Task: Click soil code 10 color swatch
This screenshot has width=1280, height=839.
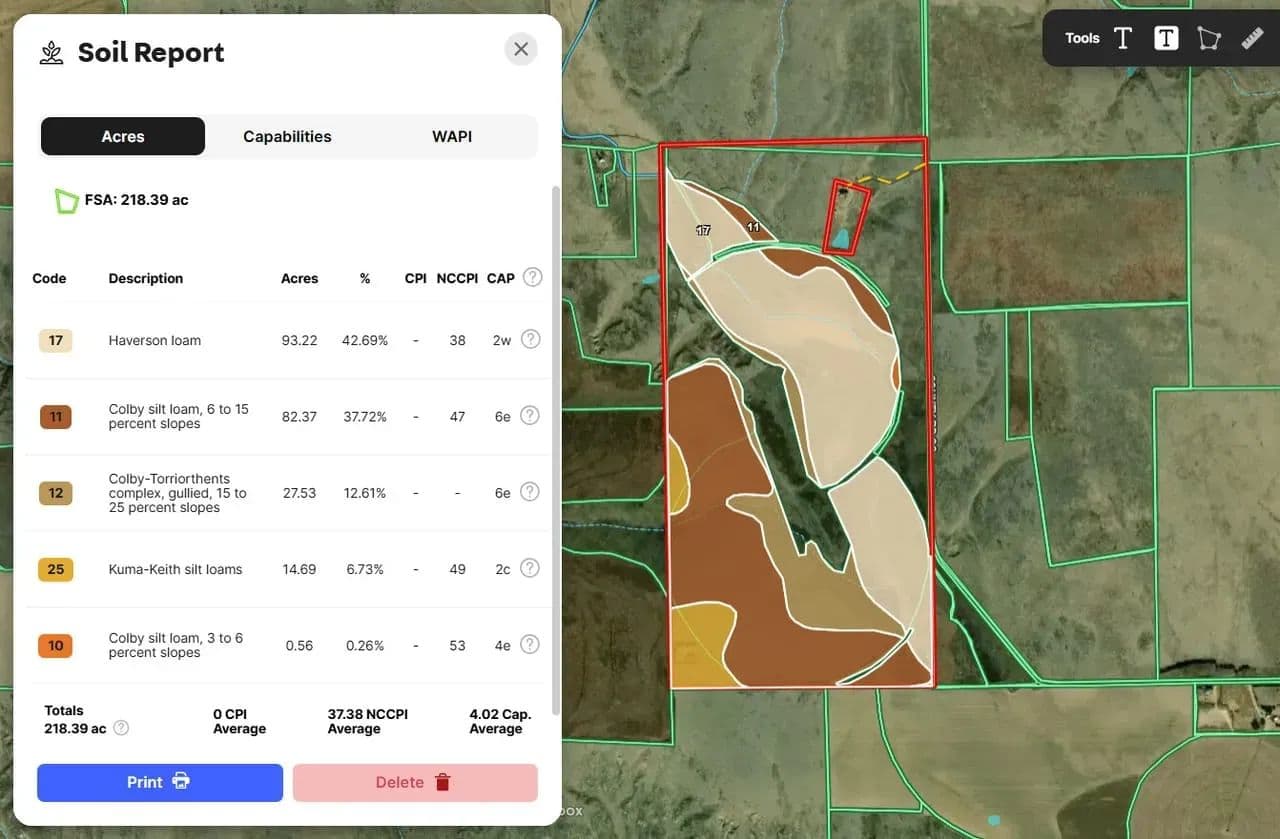Action: tap(56, 645)
